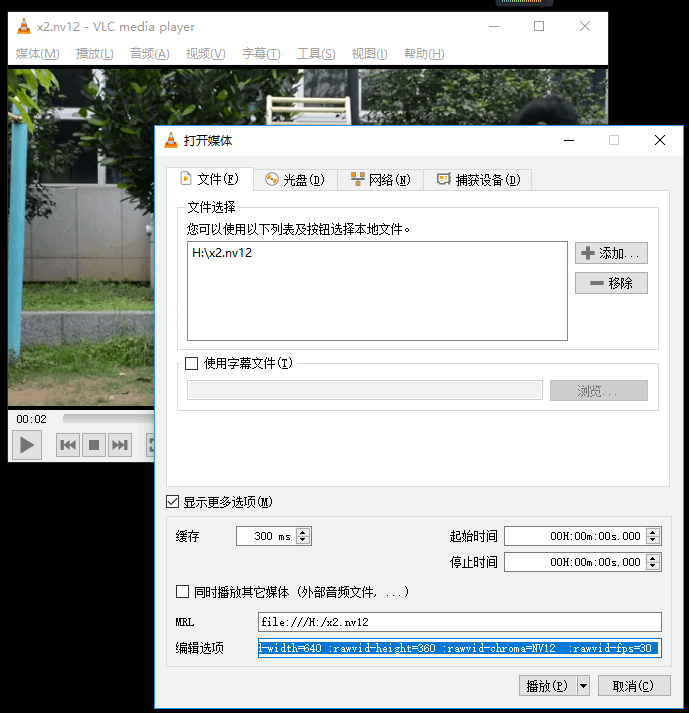
Task: Remove selected file with 移除 button
Action: click(x=611, y=283)
